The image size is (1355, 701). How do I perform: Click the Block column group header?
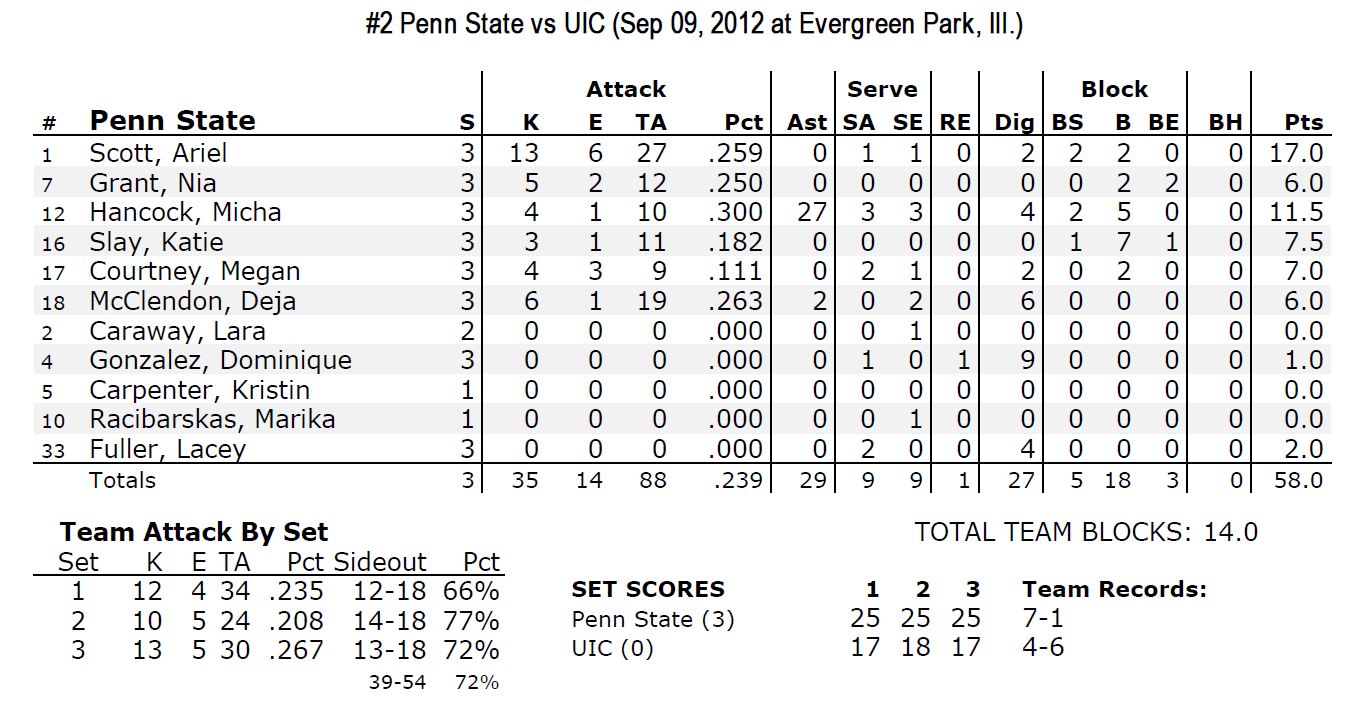click(x=1114, y=89)
